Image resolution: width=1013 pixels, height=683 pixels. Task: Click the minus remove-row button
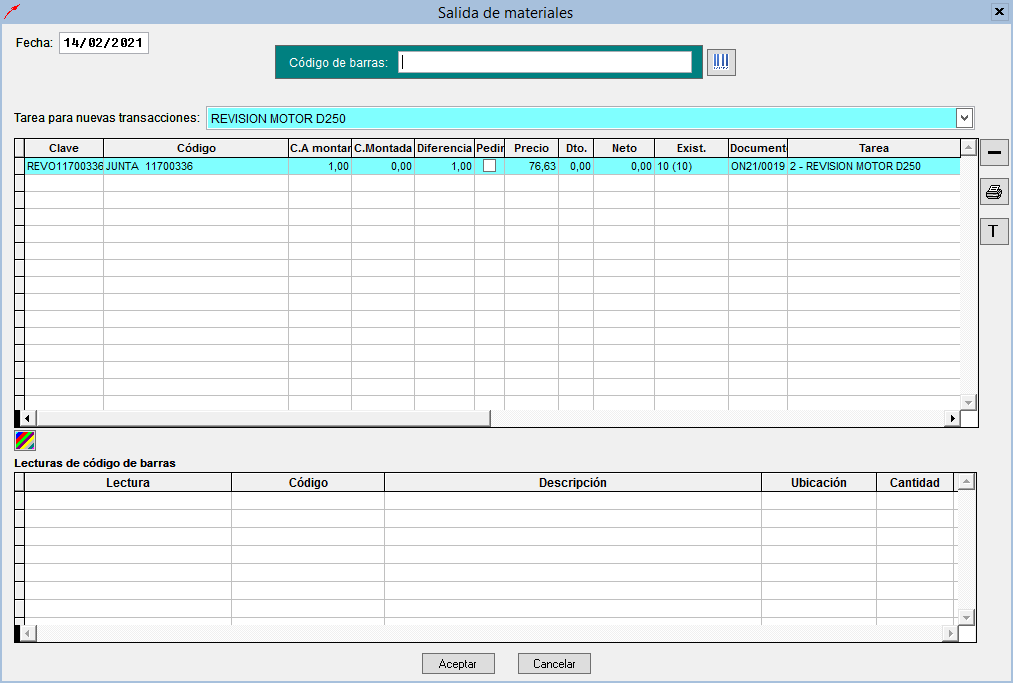[994, 152]
